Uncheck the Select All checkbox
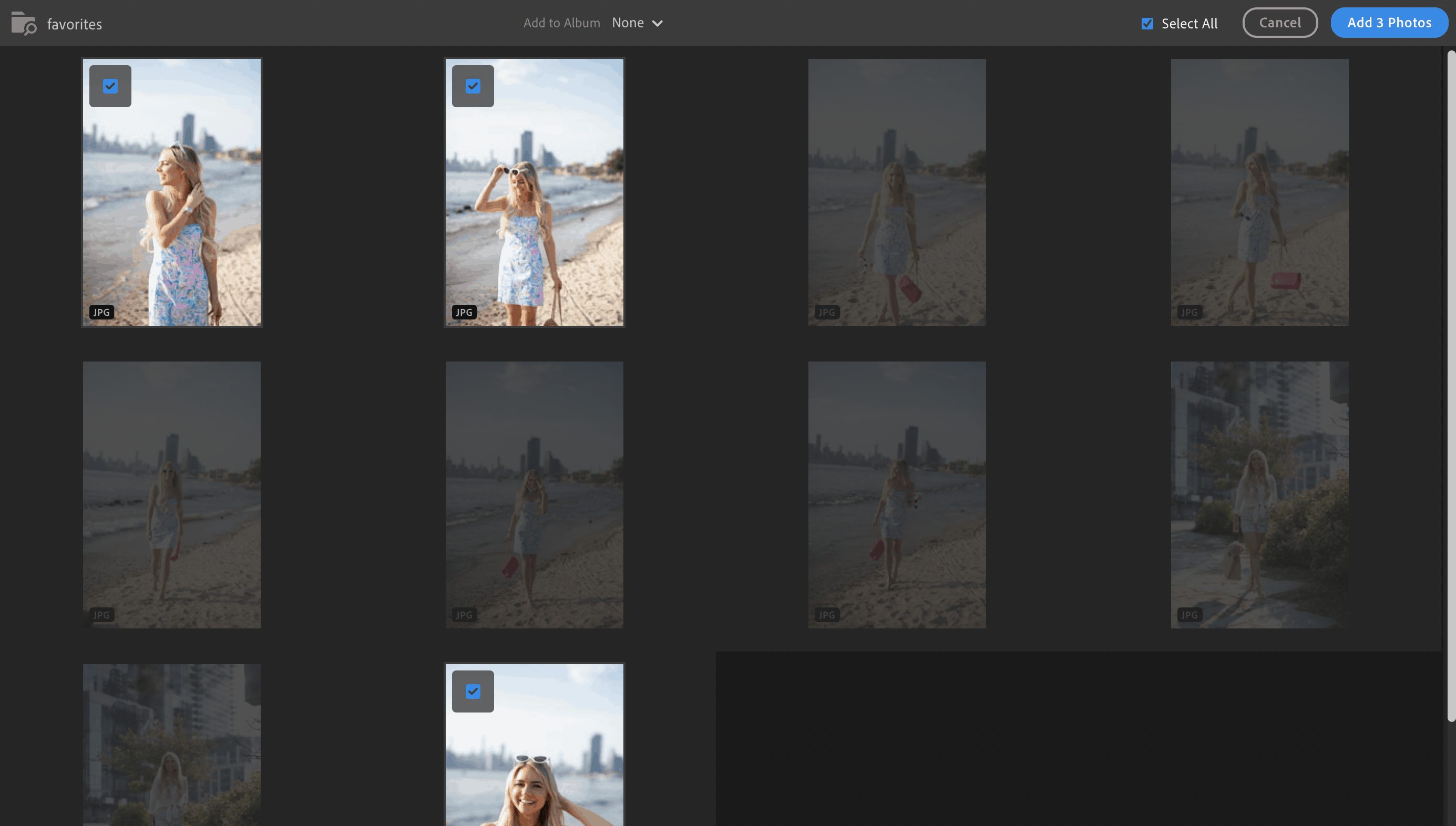The width and height of the screenshot is (1456, 826). coord(1148,23)
